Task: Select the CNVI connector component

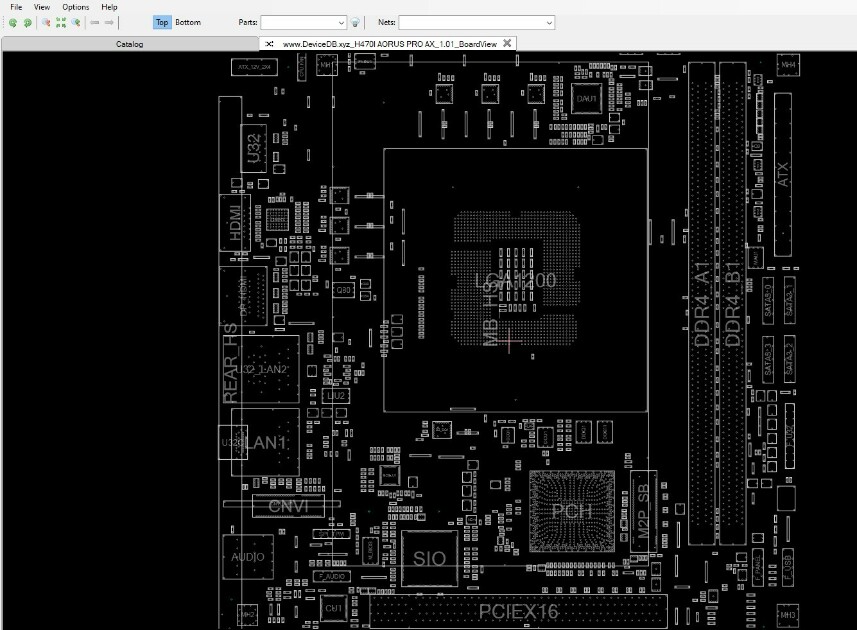Action: (289, 507)
